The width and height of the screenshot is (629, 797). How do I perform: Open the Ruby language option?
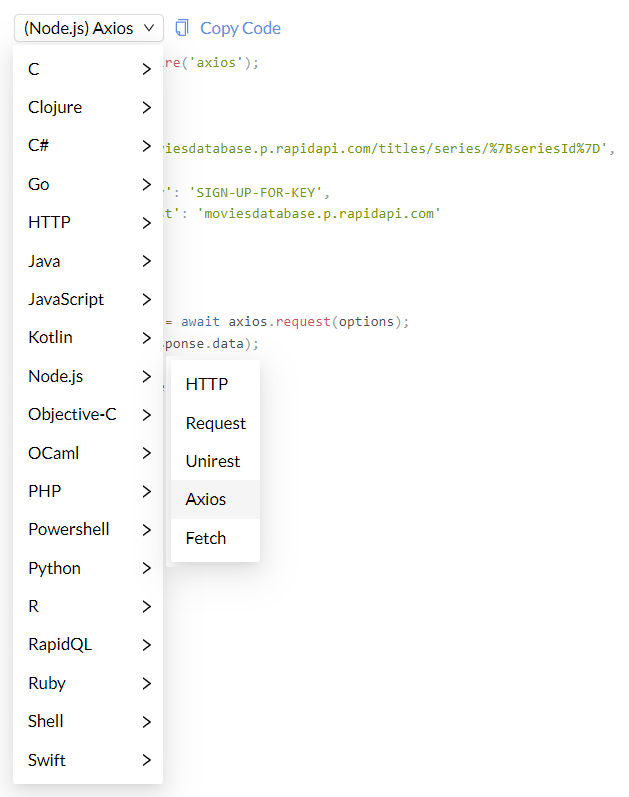[x=88, y=683]
